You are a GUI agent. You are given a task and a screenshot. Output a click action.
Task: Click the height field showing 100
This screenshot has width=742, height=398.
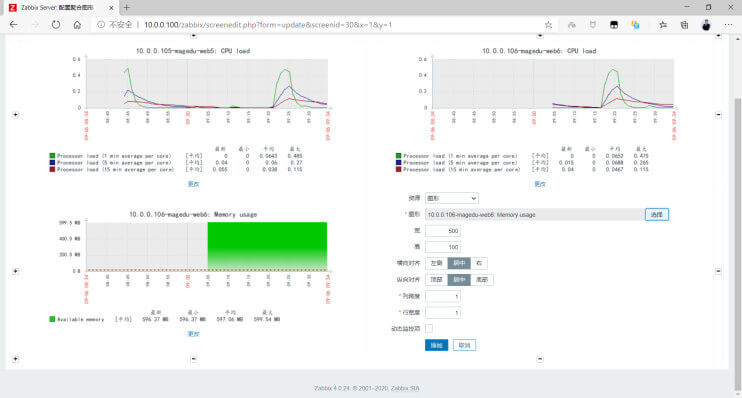(x=443, y=247)
